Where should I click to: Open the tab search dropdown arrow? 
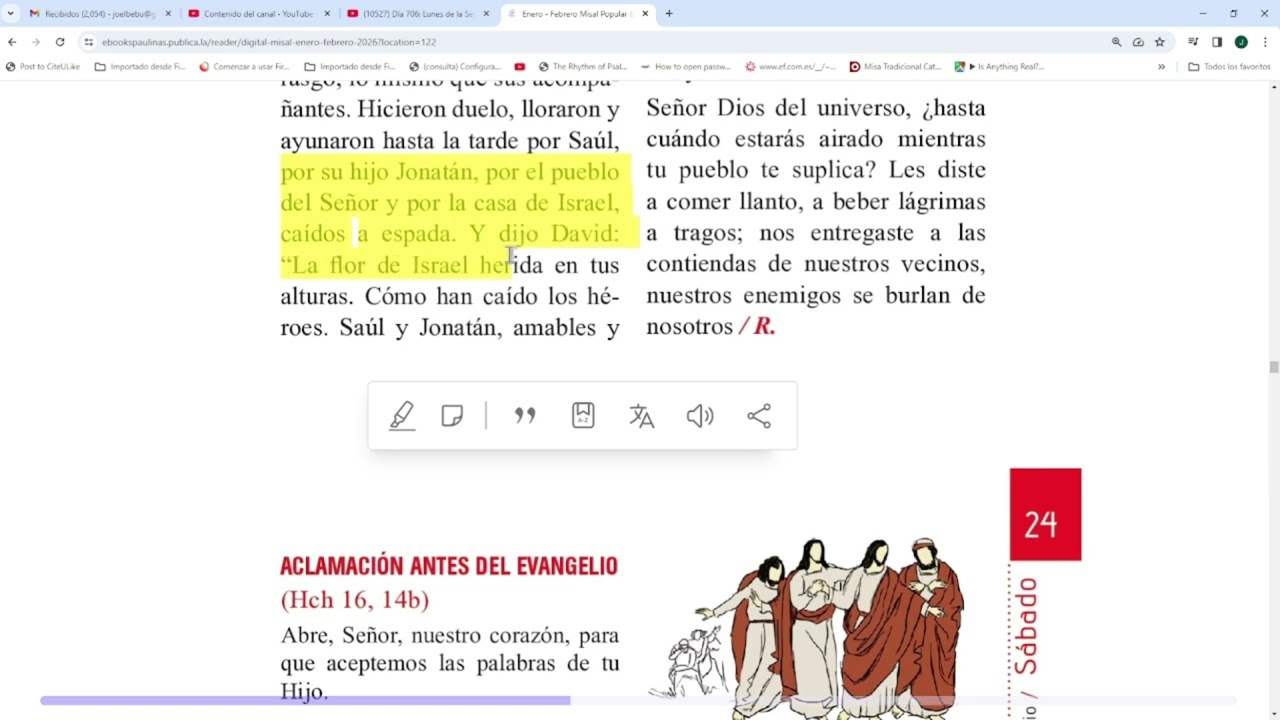[10, 14]
